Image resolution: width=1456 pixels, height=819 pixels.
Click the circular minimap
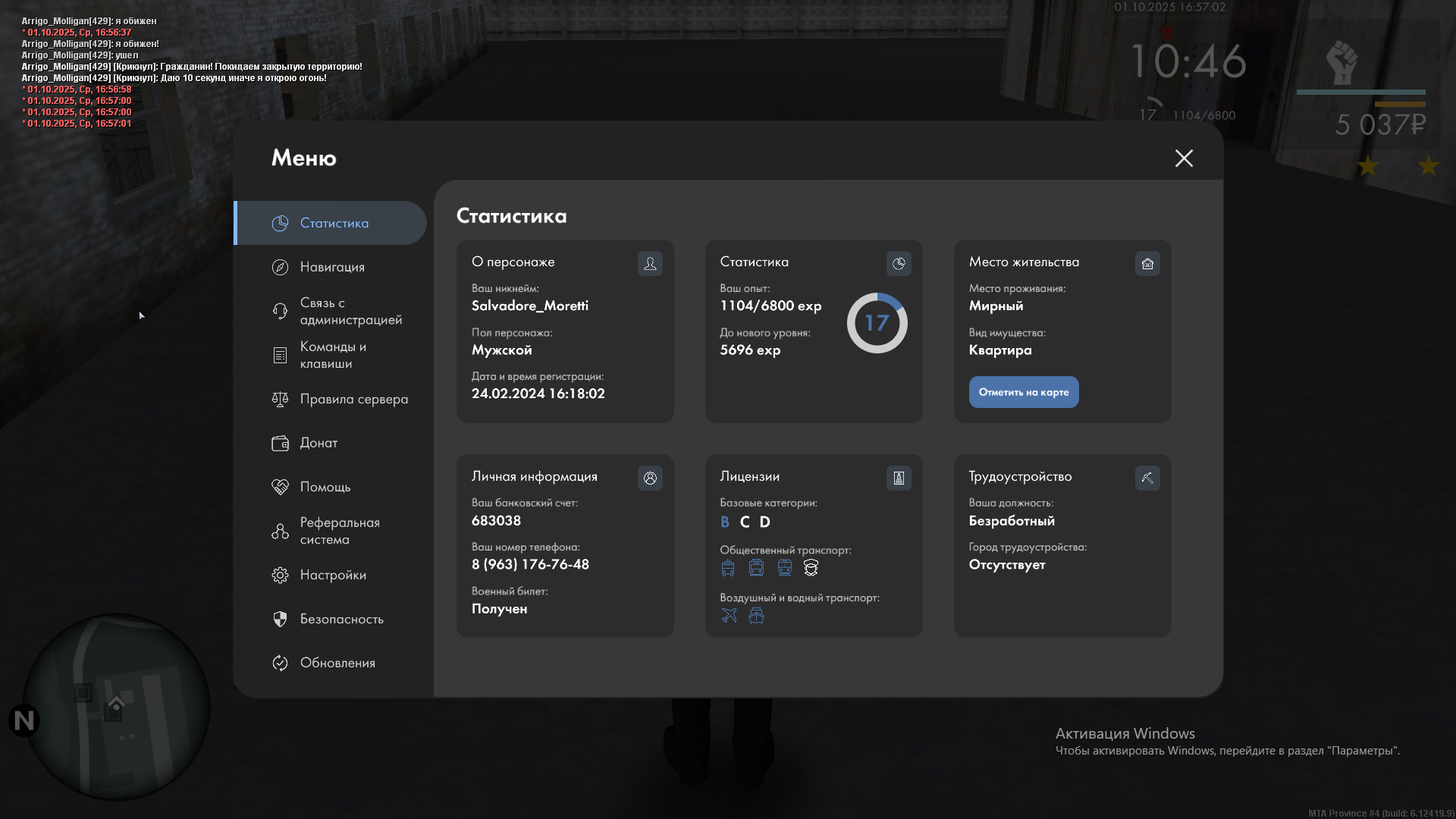pos(117,707)
